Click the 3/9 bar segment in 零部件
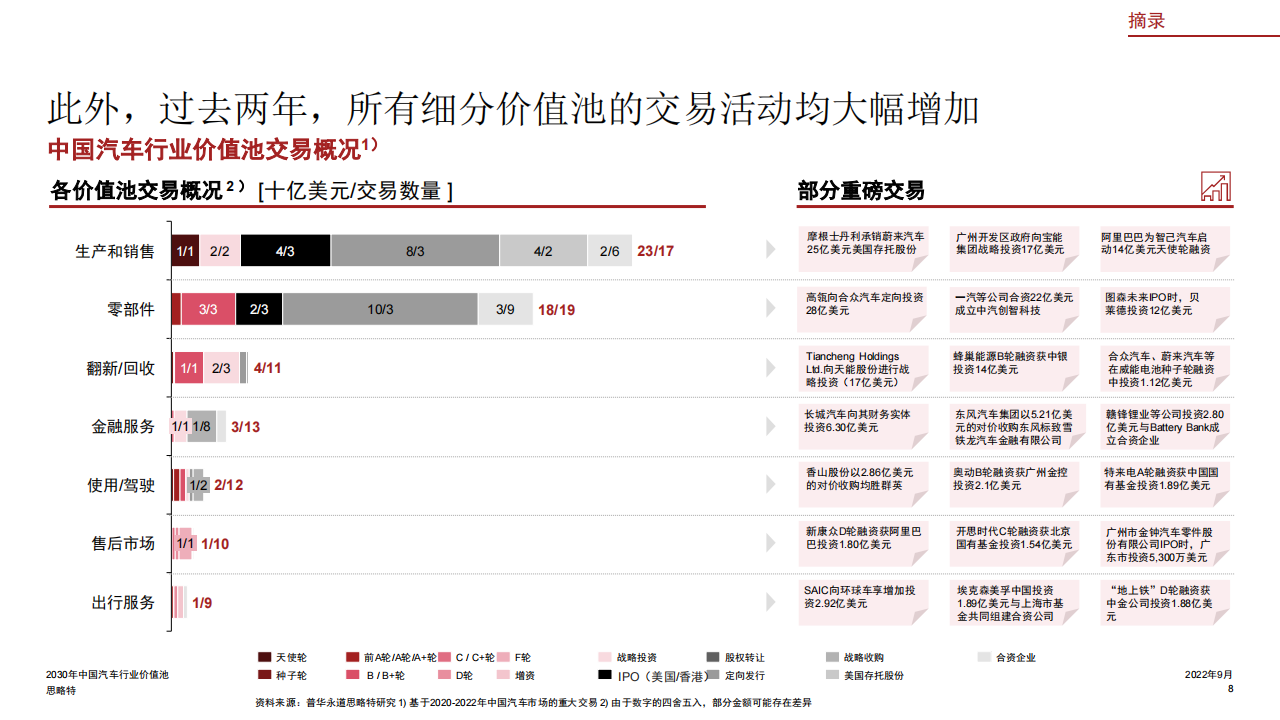Screen dimensions: 1280x720 (505, 309)
